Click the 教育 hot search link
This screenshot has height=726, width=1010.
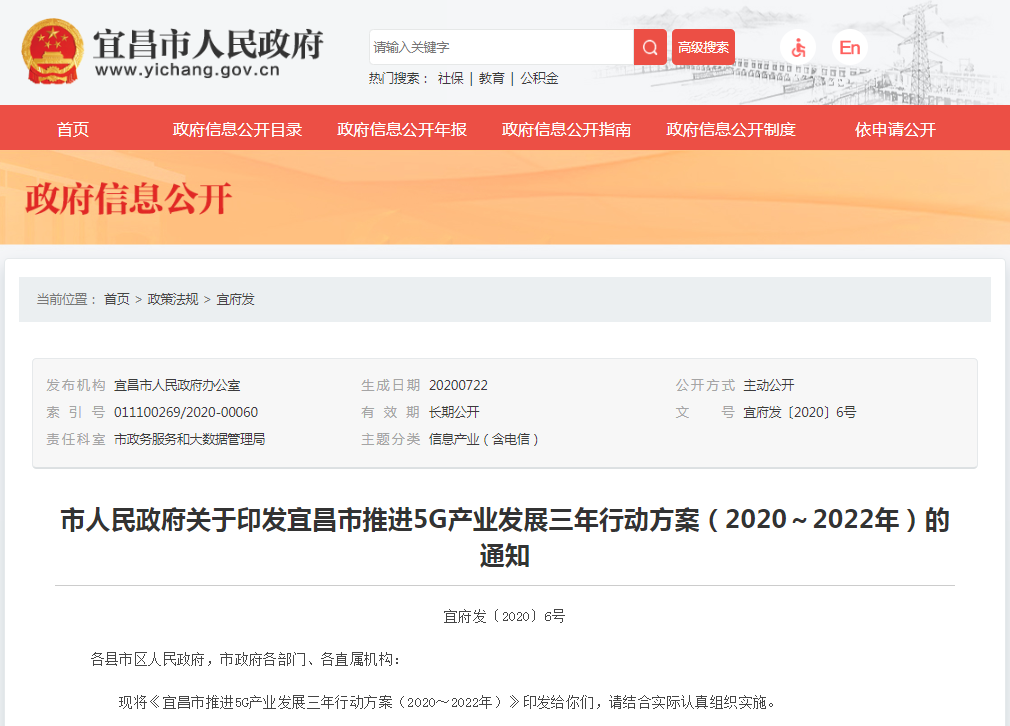491,78
